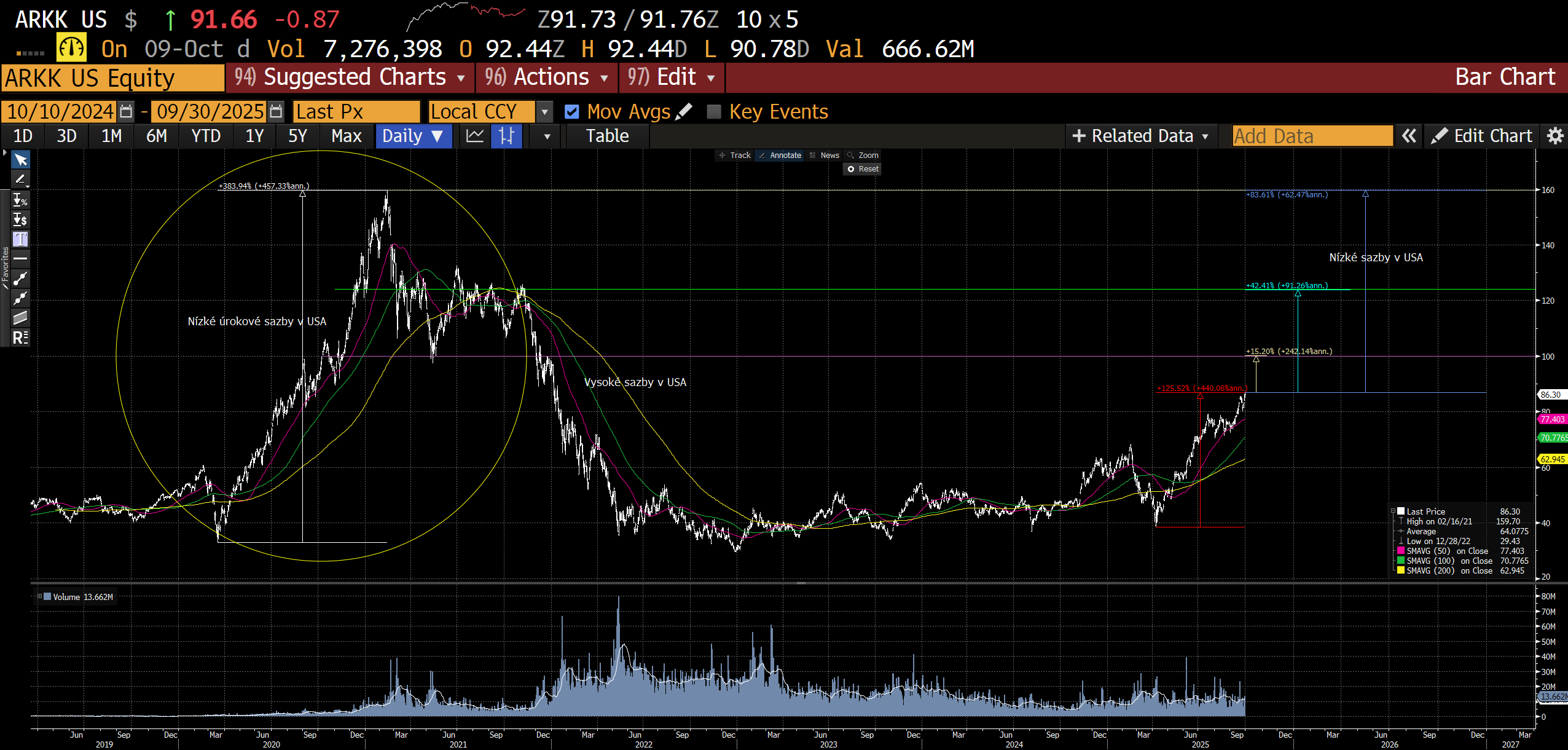The width and height of the screenshot is (1568, 750).
Task: Open the Daily periodicity dropdown
Action: tap(413, 136)
